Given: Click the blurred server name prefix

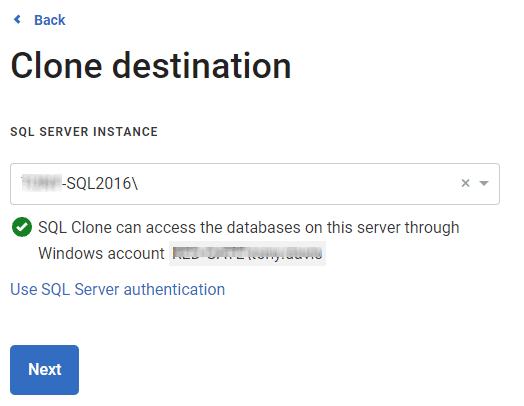Looking at the screenshot, I should [41, 183].
